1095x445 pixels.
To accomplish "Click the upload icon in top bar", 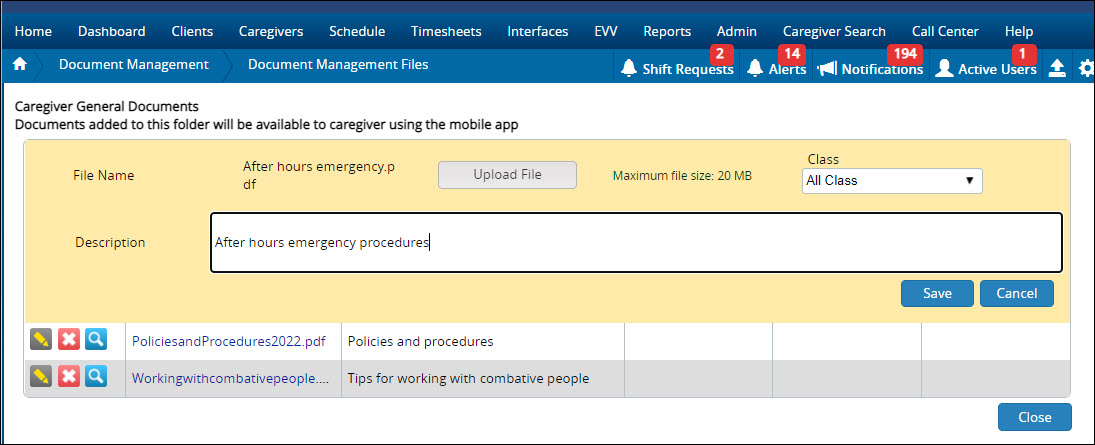I will [1057, 68].
